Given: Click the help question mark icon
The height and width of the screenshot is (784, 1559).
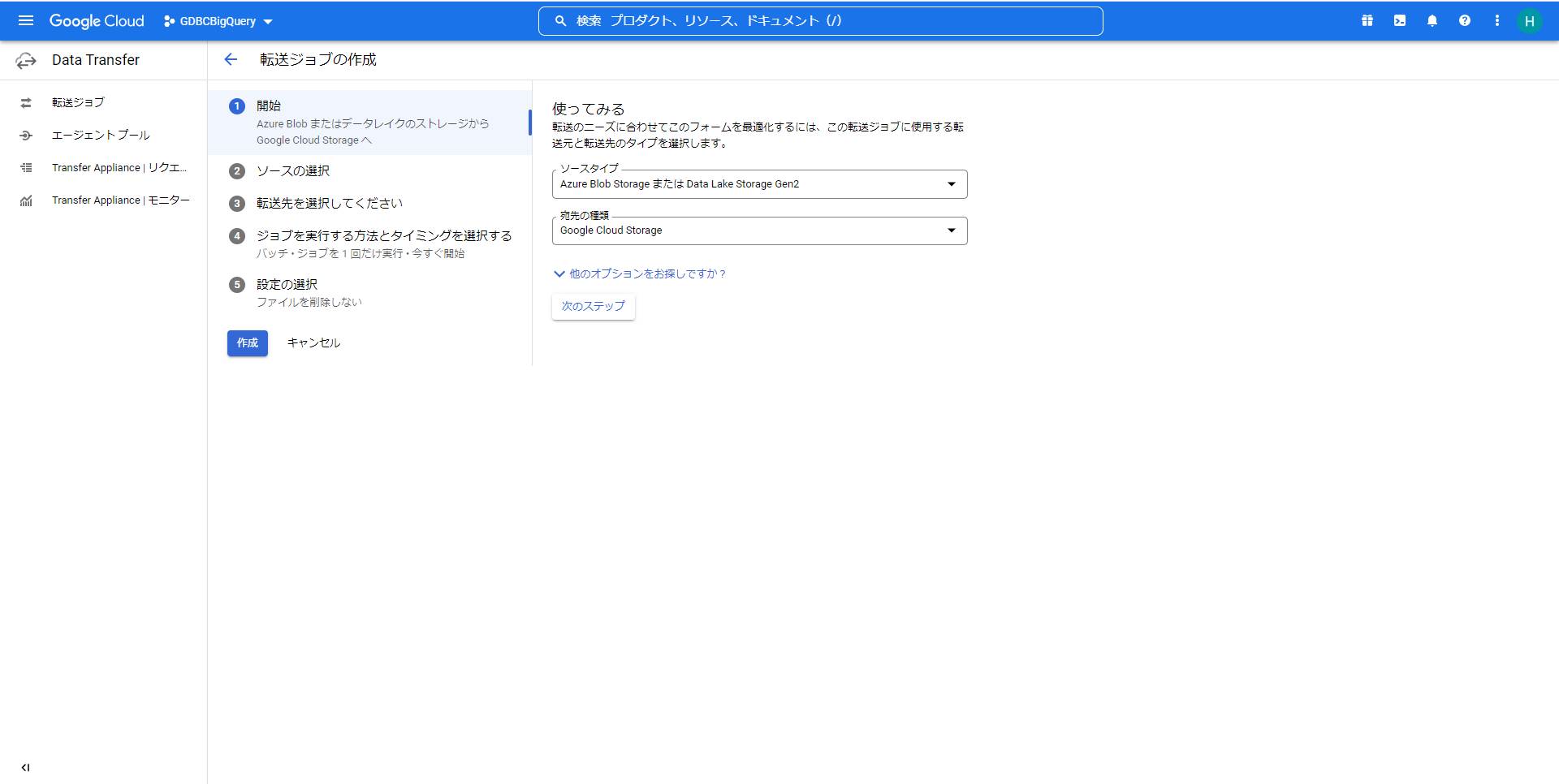Looking at the screenshot, I should pos(1465,21).
